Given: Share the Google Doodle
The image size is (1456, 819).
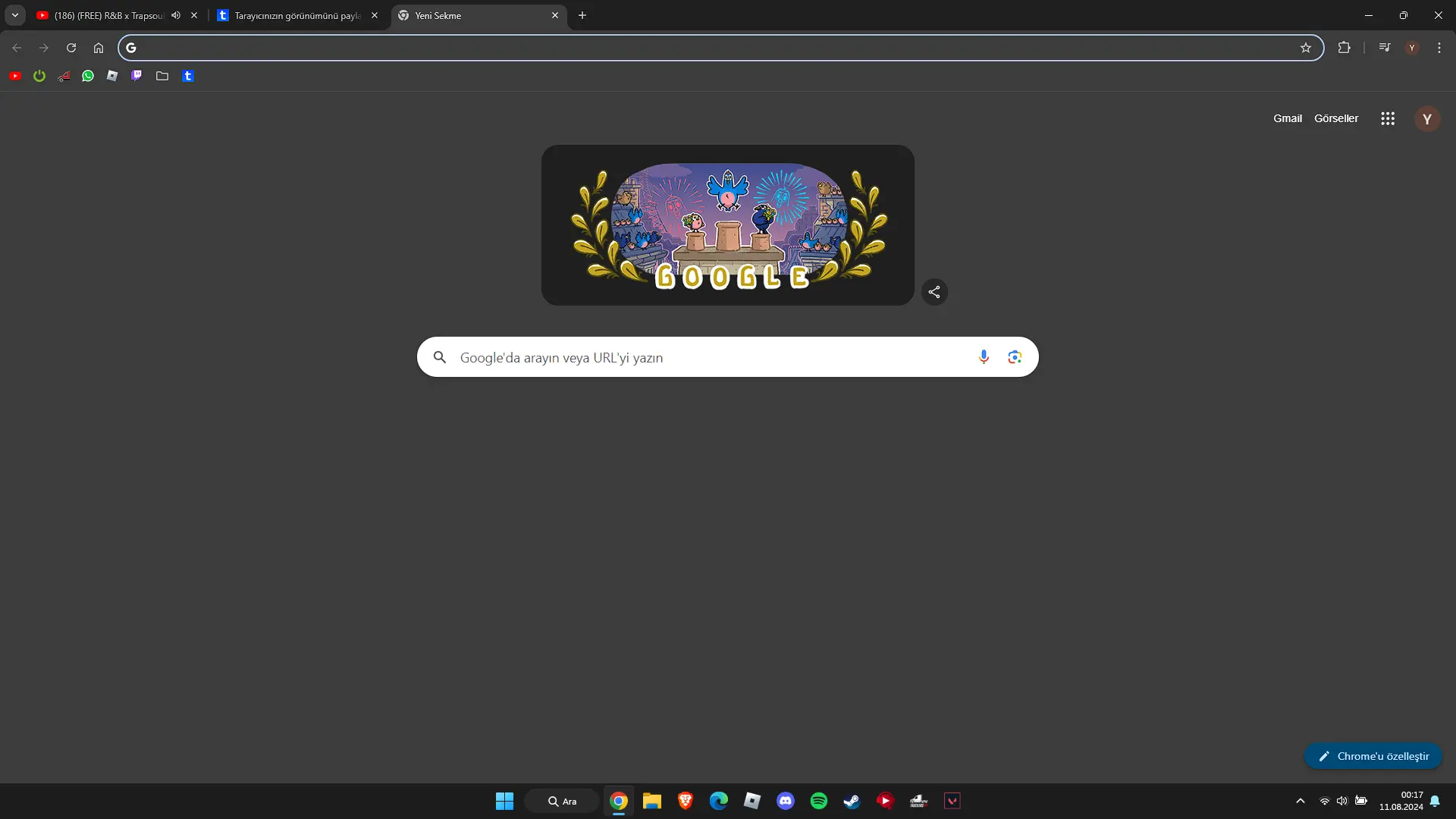Looking at the screenshot, I should tap(934, 292).
